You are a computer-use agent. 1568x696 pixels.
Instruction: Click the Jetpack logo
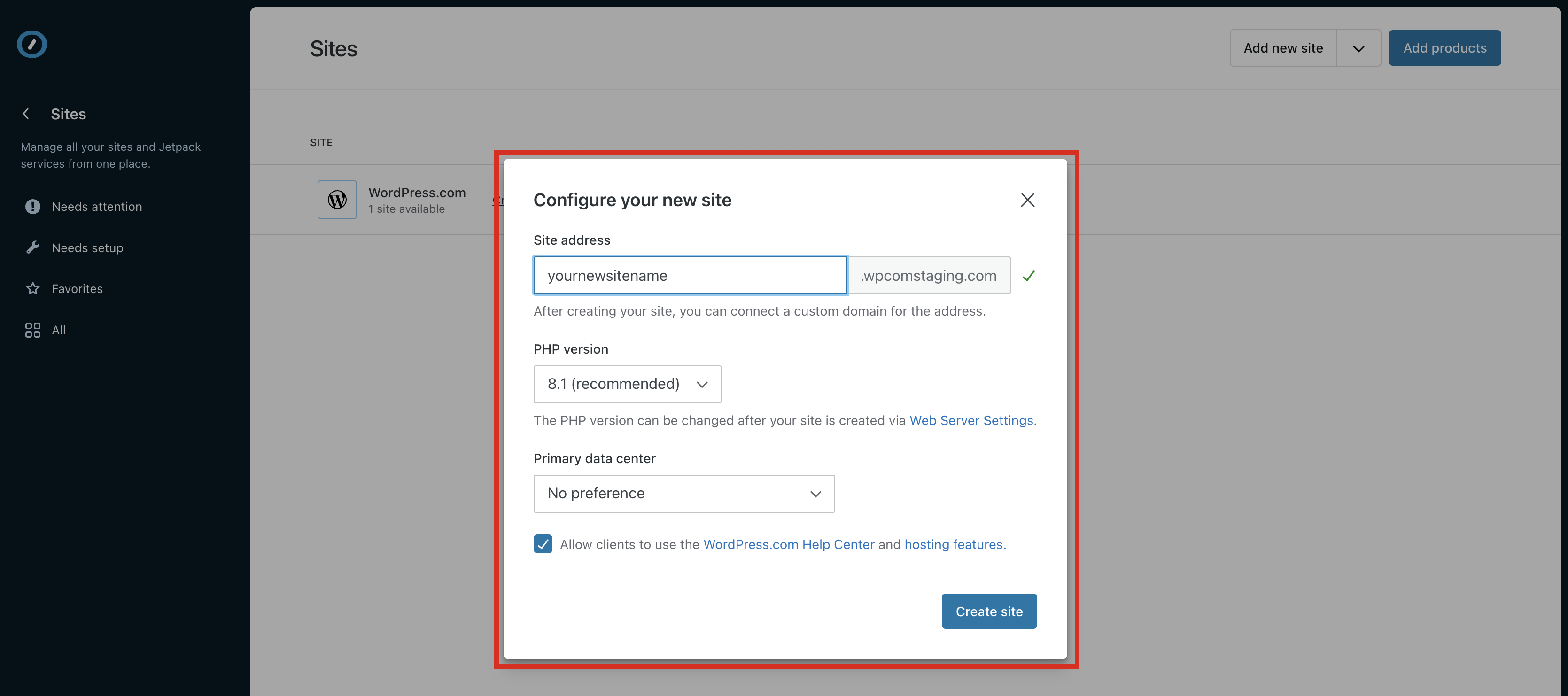point(31,44)
